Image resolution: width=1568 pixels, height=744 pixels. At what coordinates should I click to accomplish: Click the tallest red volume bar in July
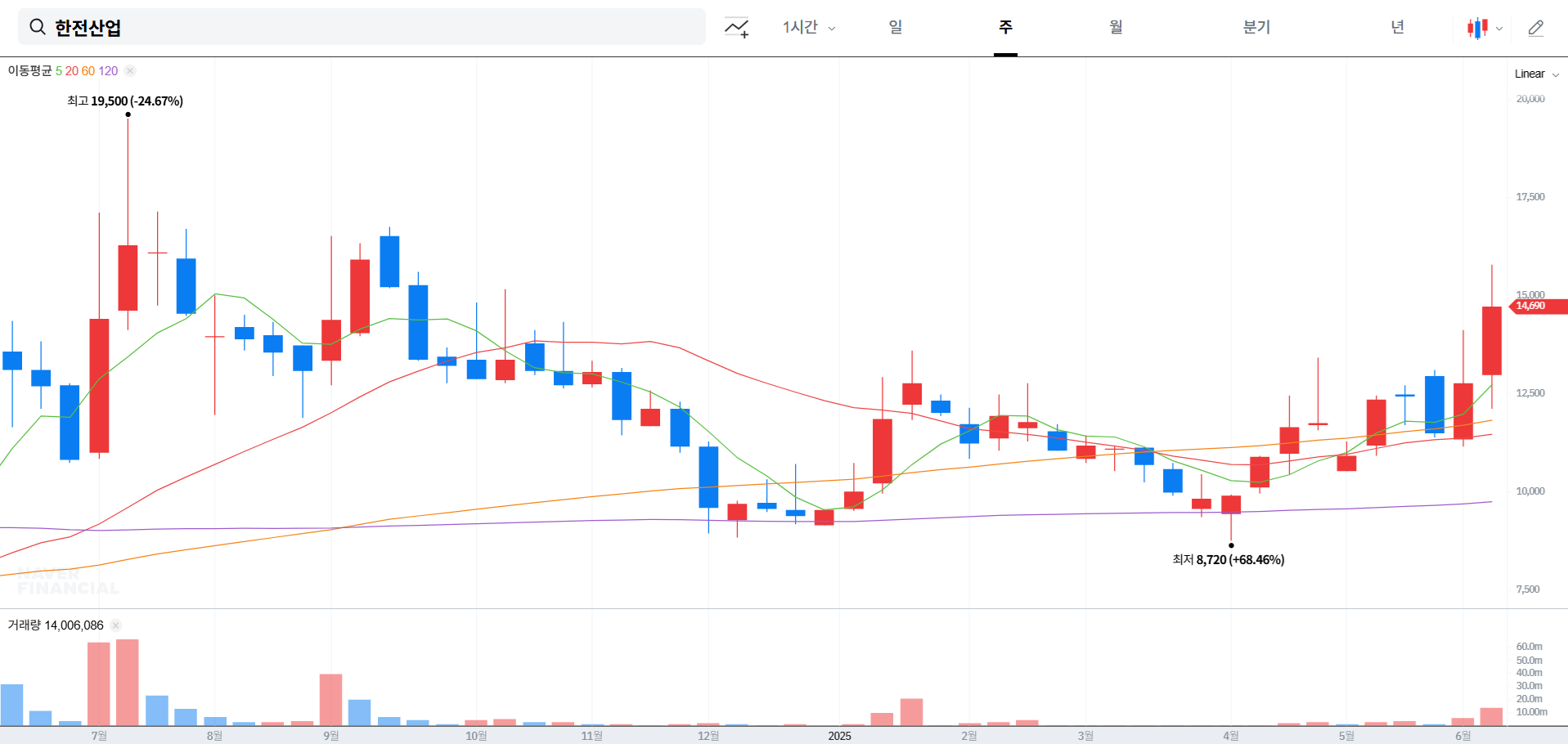tap(128, 683)
